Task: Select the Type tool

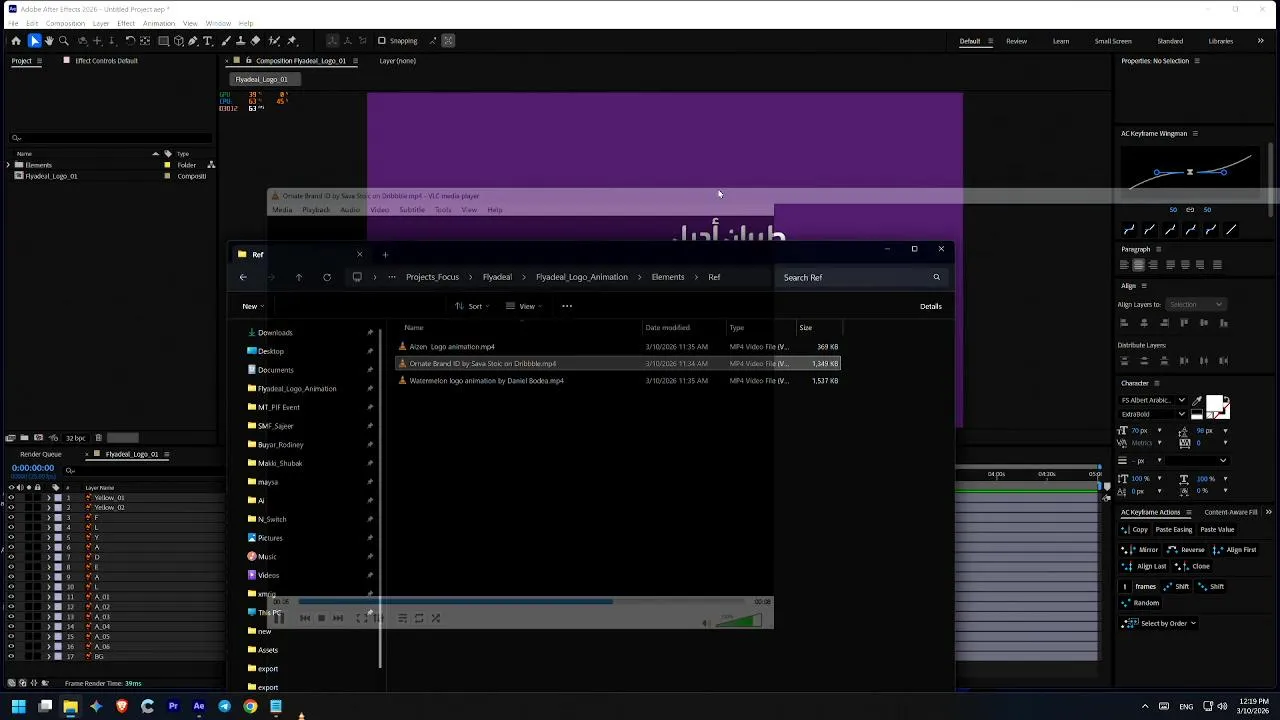Action: (208, 41)
